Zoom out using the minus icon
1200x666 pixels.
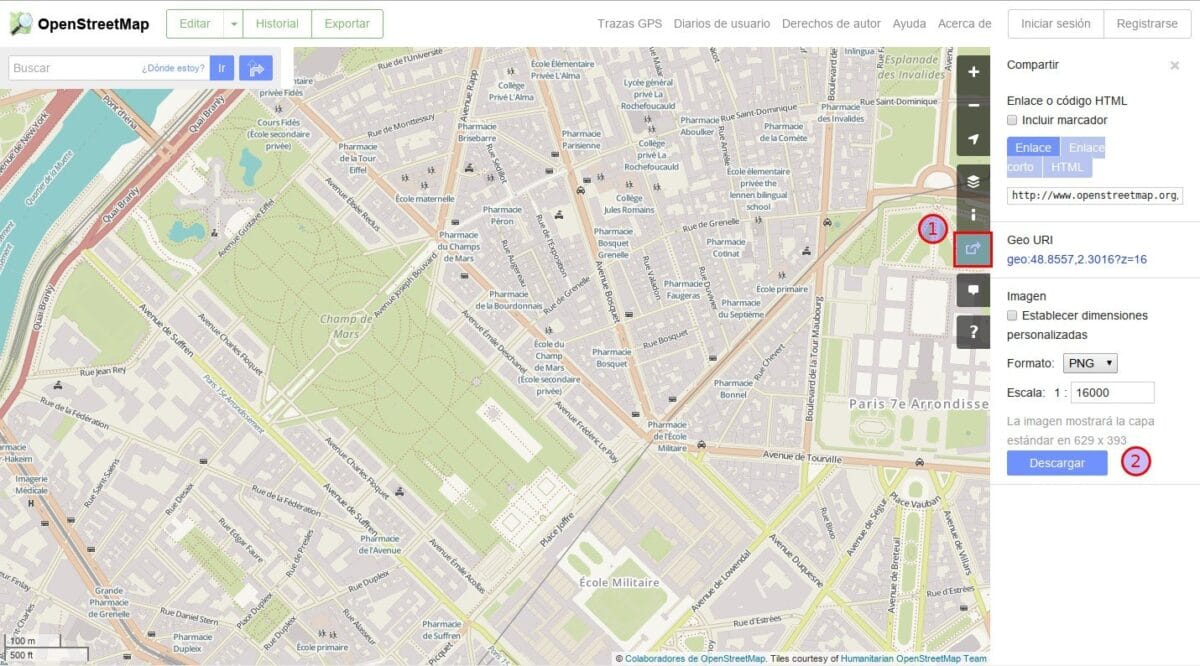click(973, 103)
